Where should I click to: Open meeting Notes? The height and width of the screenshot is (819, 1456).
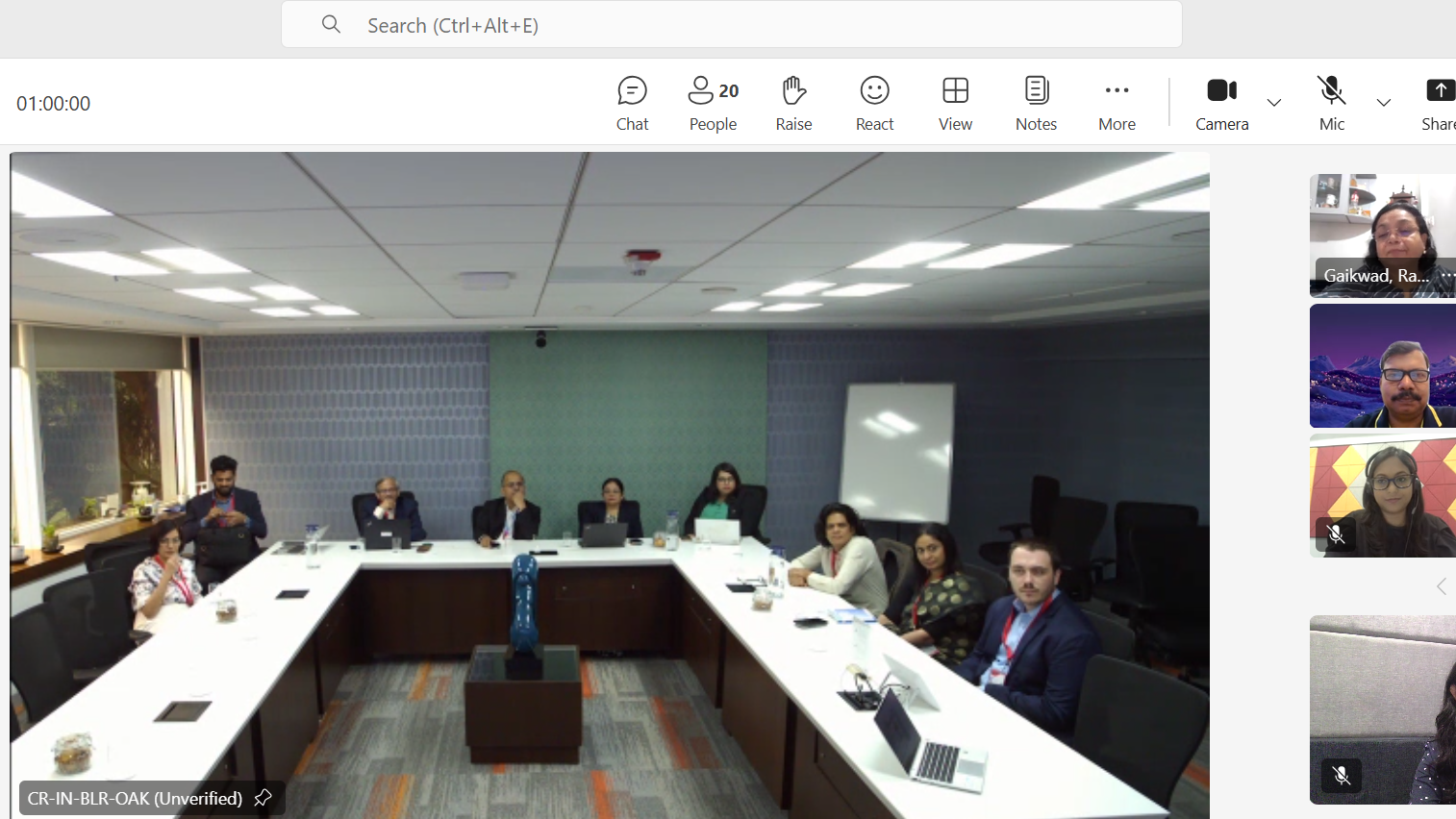pos(1036,103)
